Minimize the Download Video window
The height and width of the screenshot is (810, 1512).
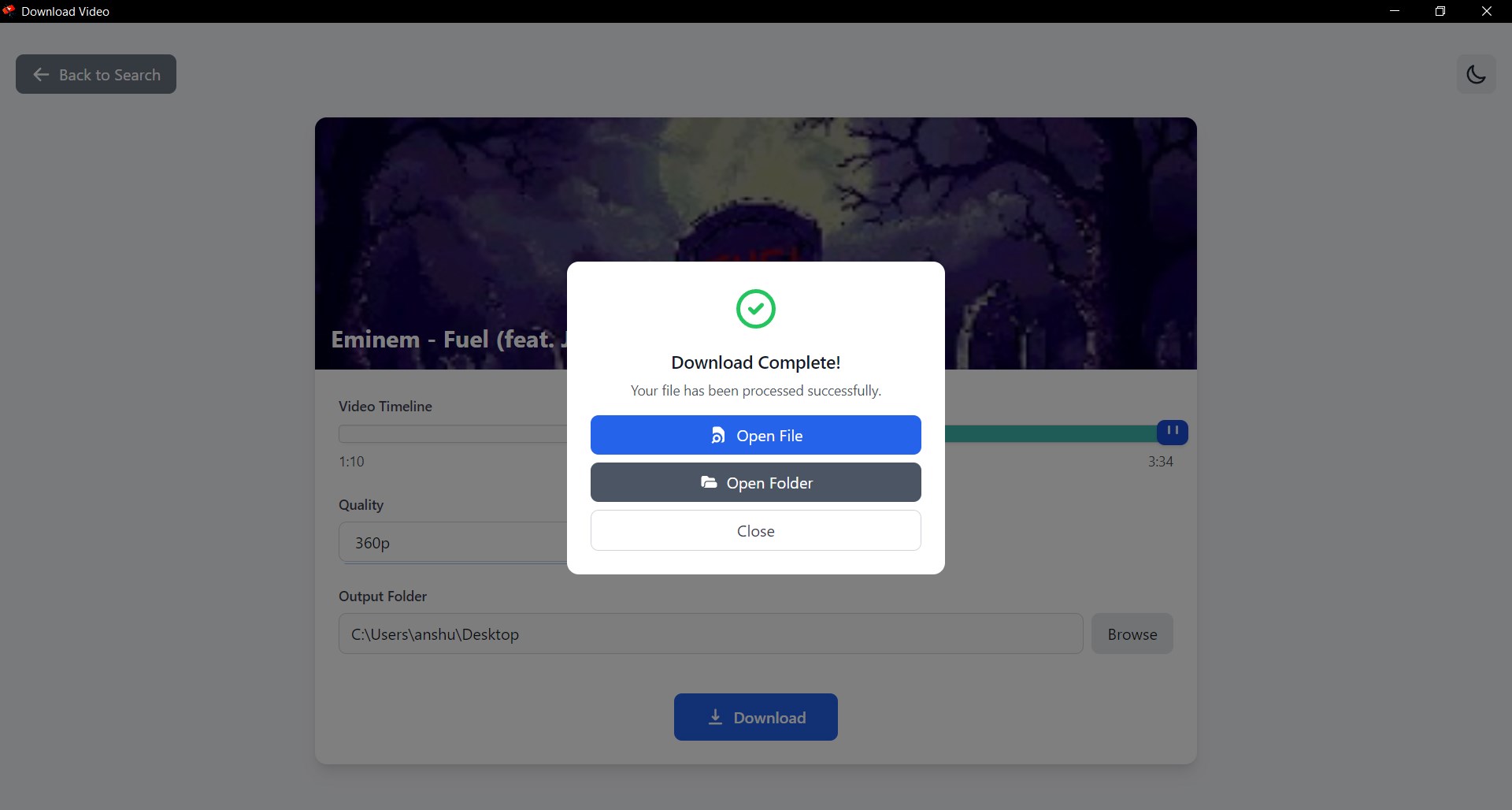1395,11
